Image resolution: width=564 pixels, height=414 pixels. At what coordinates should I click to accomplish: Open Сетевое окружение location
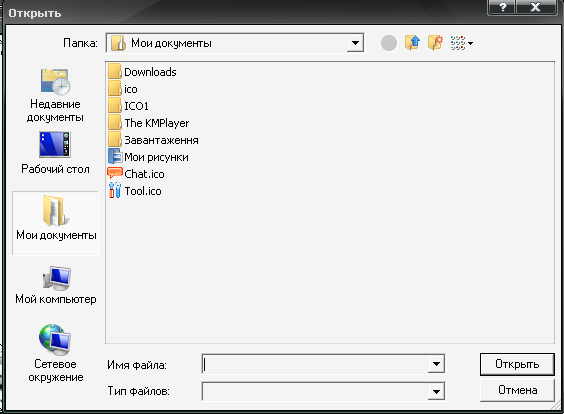point(55,353)
